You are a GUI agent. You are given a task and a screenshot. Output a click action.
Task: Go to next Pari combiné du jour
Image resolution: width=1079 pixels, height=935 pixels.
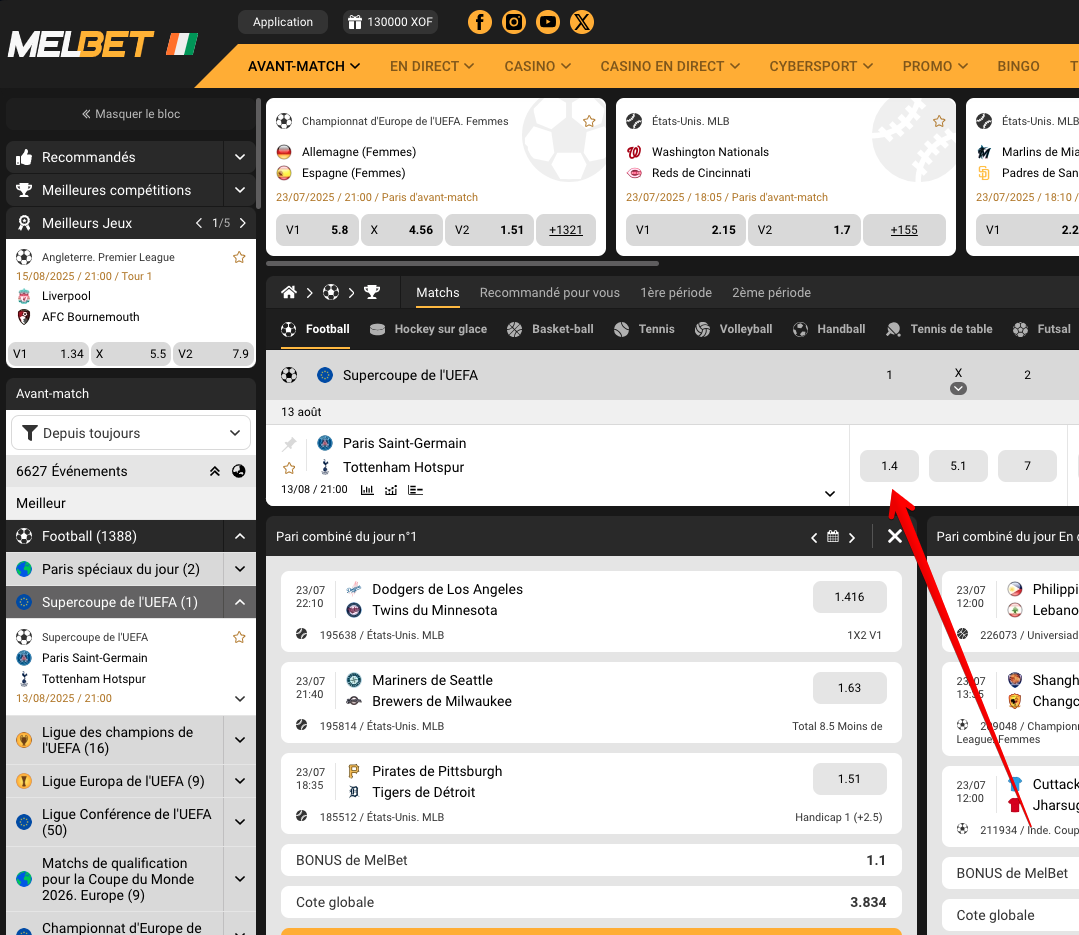(852, 537)
